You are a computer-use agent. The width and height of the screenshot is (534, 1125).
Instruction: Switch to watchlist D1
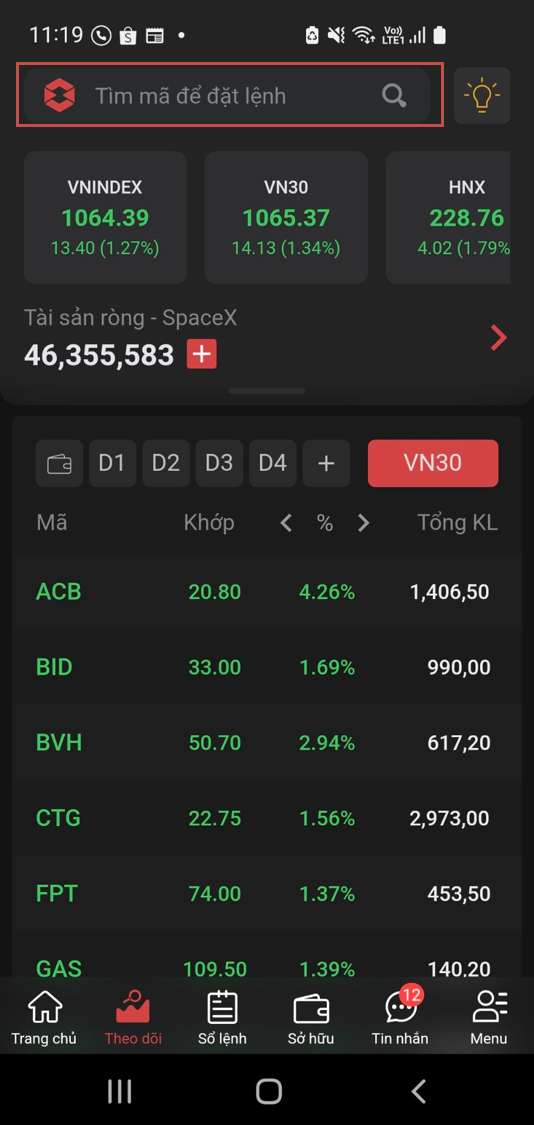(x=112, y=463)
